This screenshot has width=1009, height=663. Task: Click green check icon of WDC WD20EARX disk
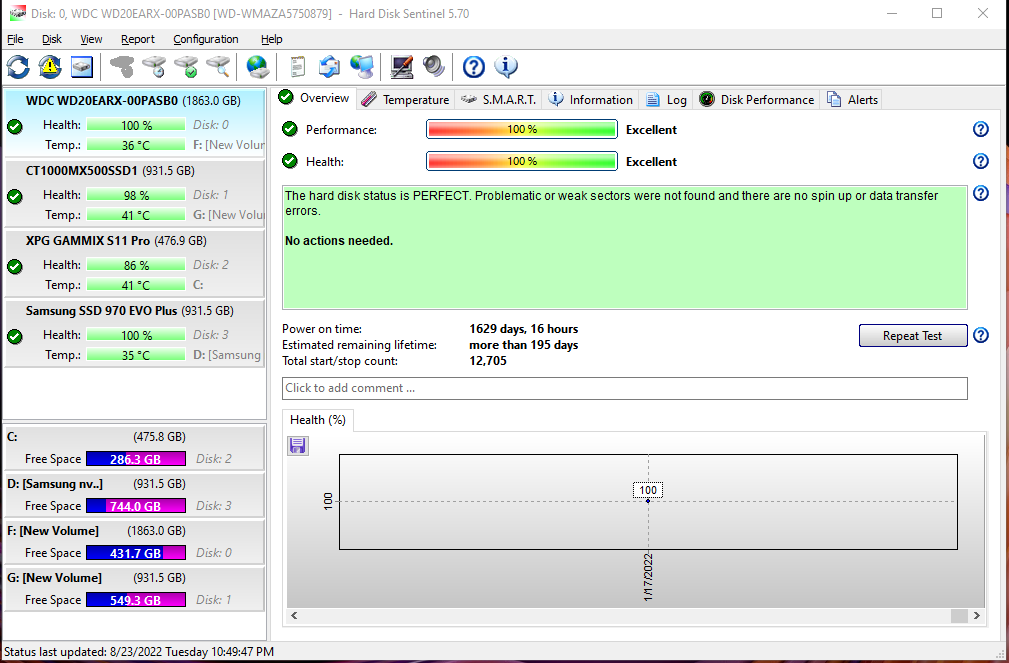pos(15,127)
